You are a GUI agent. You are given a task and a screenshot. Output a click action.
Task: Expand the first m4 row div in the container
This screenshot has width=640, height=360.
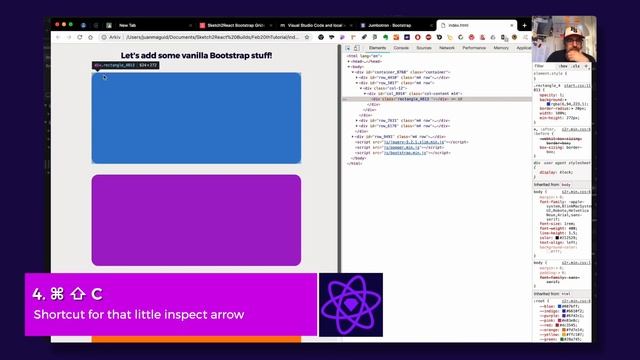[x=357, y=78]
